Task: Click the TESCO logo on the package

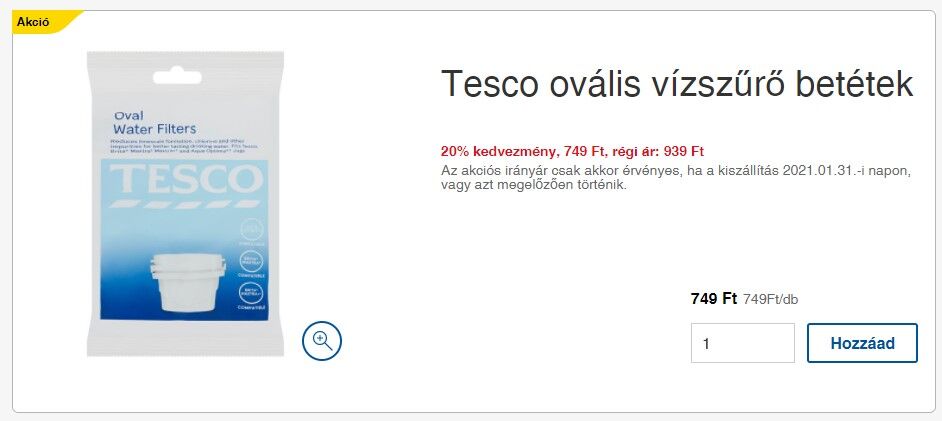Action: pyautogui.click(x=186, y=180)
